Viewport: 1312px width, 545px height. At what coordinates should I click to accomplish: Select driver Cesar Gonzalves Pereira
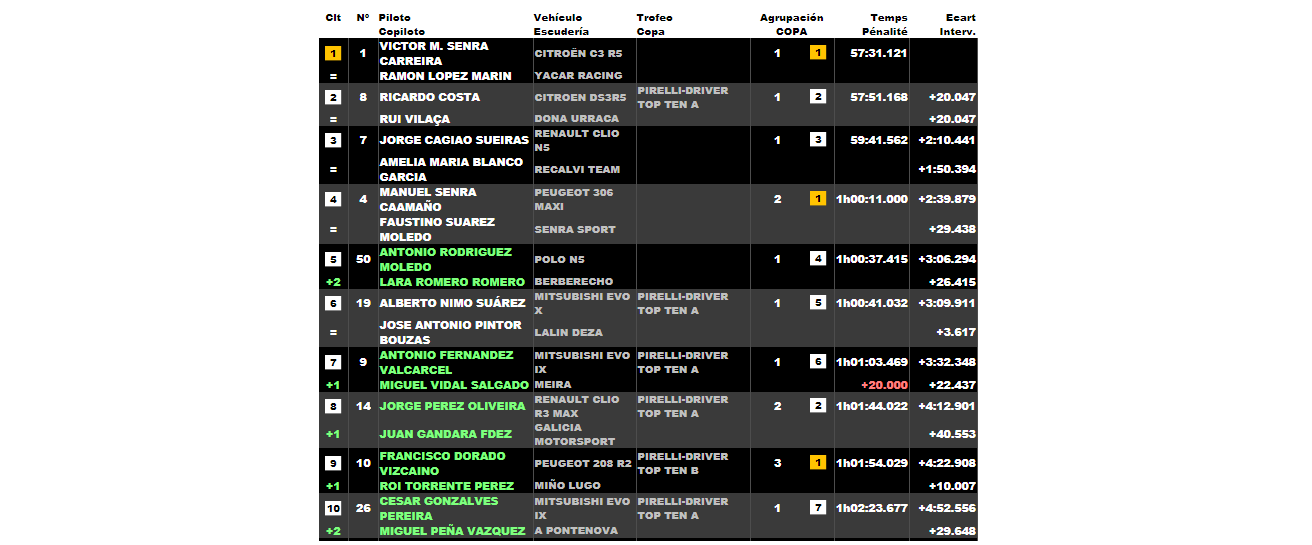pos(439,508)
